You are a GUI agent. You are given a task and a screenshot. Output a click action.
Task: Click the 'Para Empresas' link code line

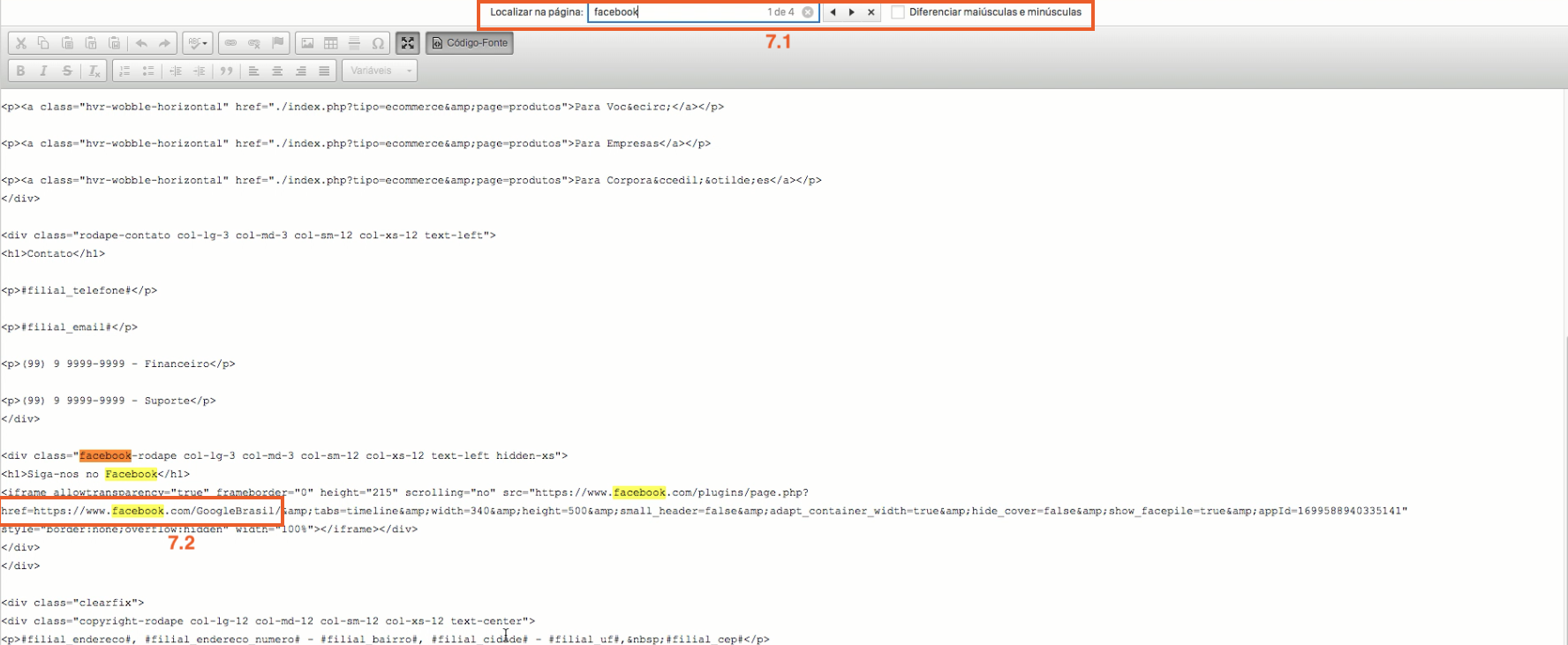356,144
